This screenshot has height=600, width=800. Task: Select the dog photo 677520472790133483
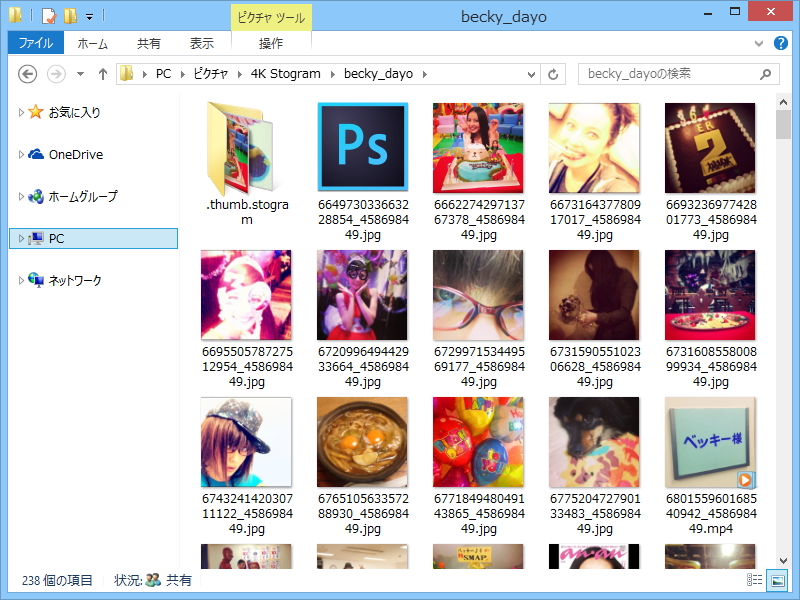point(594,466)
